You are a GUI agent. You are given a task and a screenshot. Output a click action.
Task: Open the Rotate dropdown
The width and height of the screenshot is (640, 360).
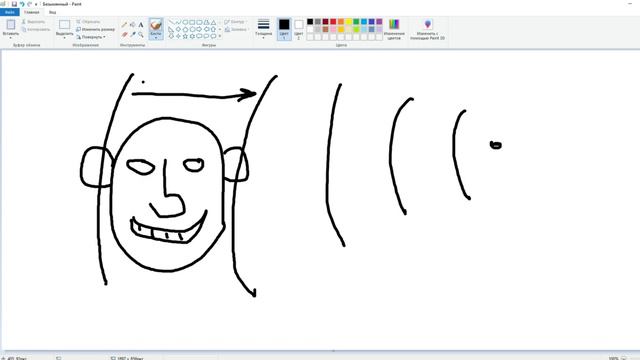pos(91,37)
